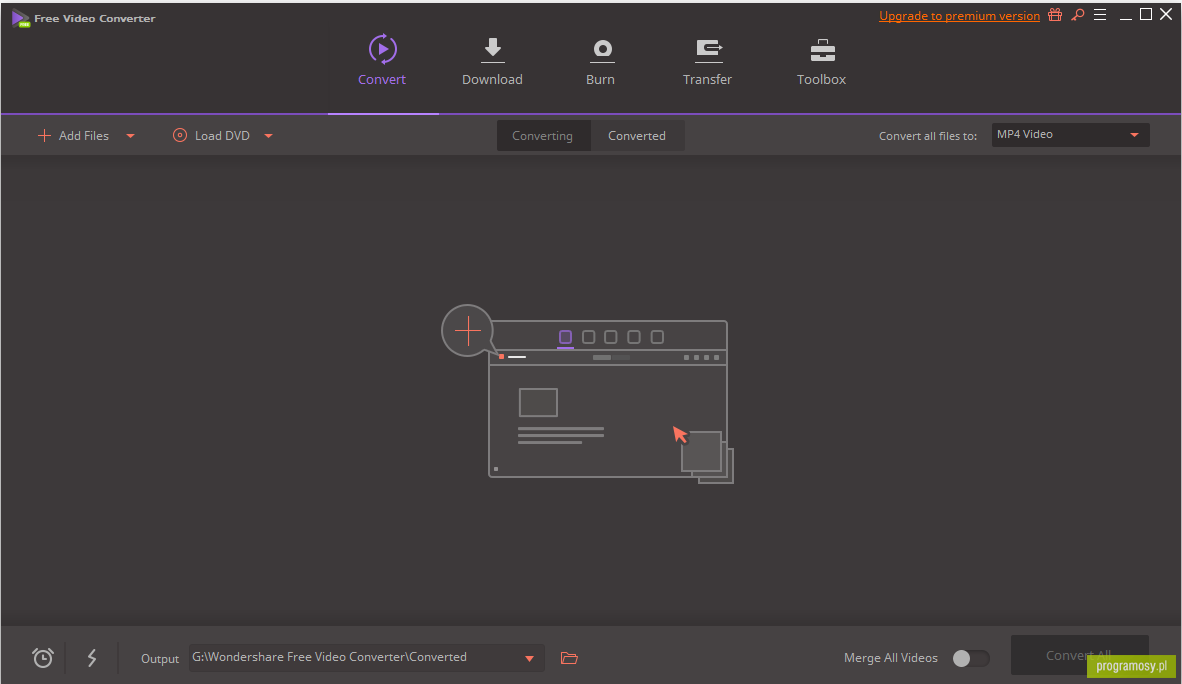Switch to the Burn section
This screenshot has width=1182, height=684.
[601, 62]
